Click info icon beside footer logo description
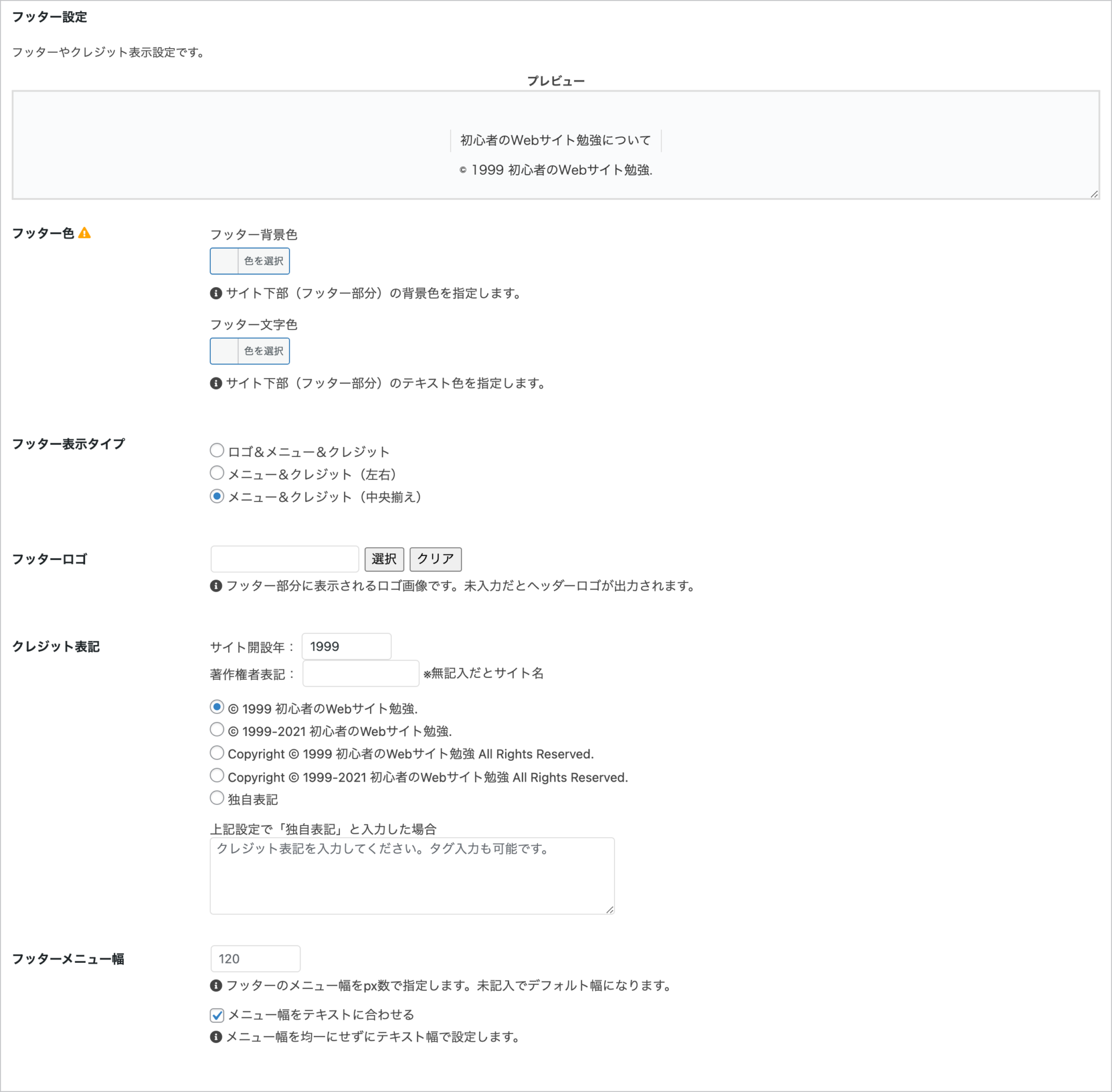The height and width of the screenshot is (1092, 1112). click(x=216, y=586)
